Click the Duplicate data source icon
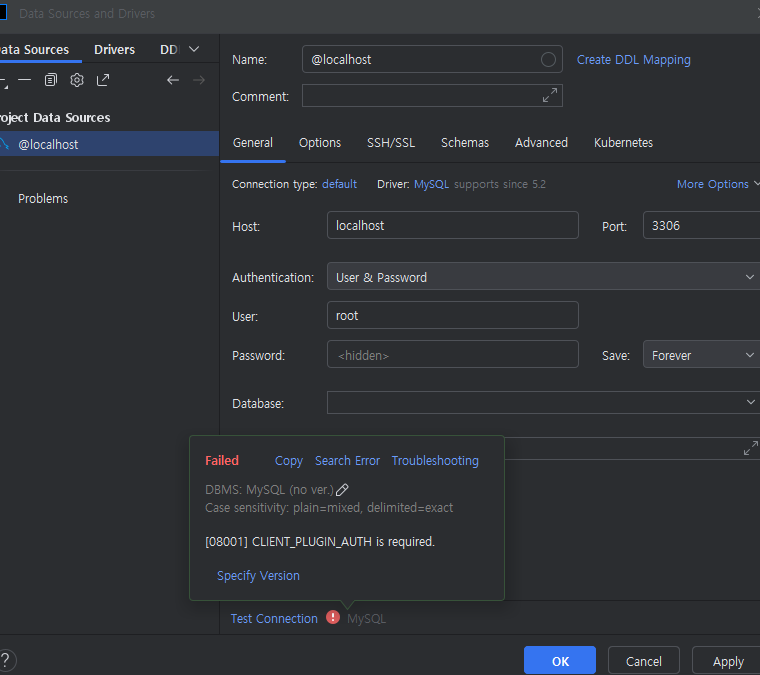 point(51,80)
